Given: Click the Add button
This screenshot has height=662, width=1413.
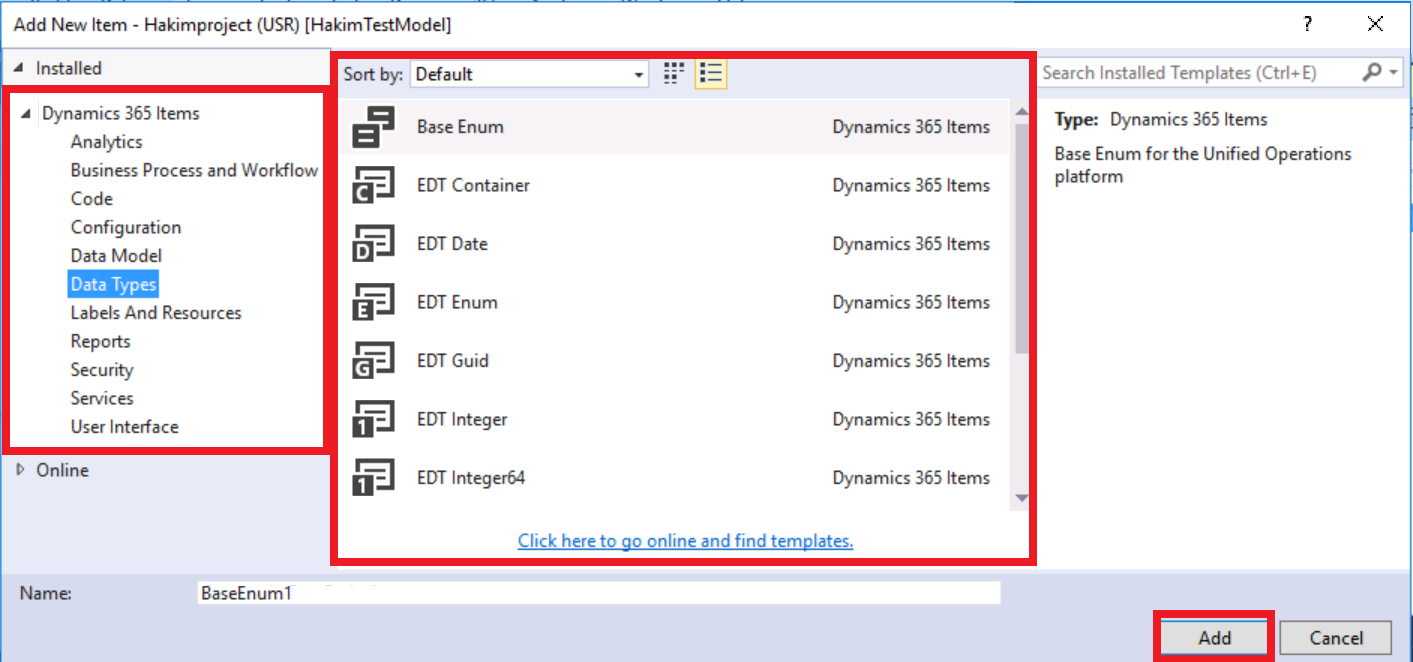Looking at the screenshot, I should tap(1215, 638).
